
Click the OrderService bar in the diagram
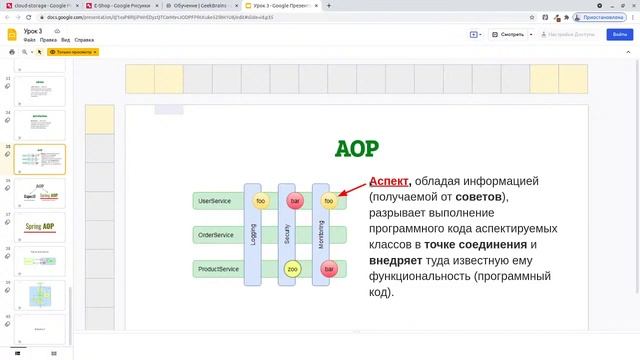click(x=269, y=235)
